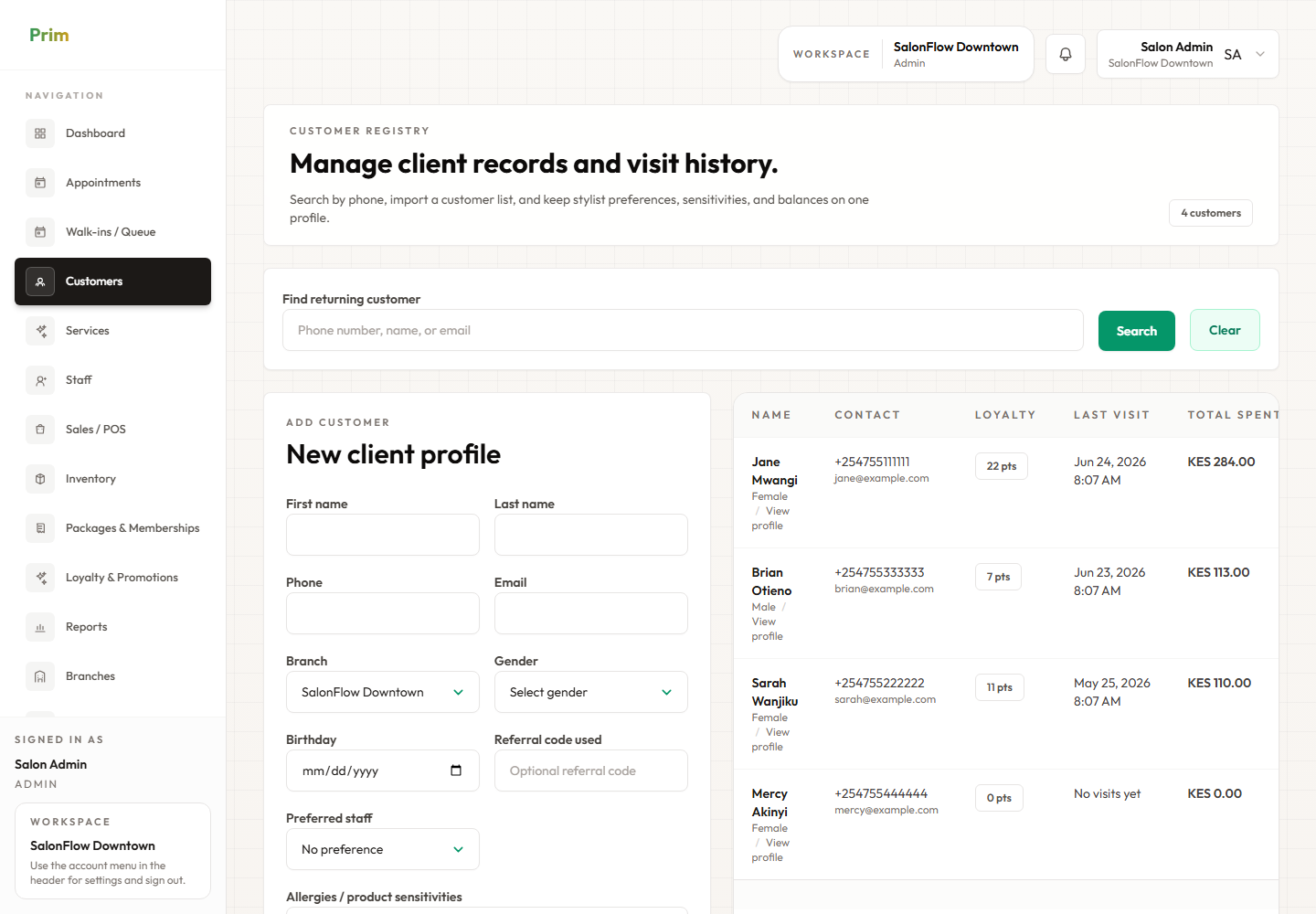This screenshot has width=1316, height=914.
Task: Click phone number +254755111111
Action: click(x=872, y=462)
